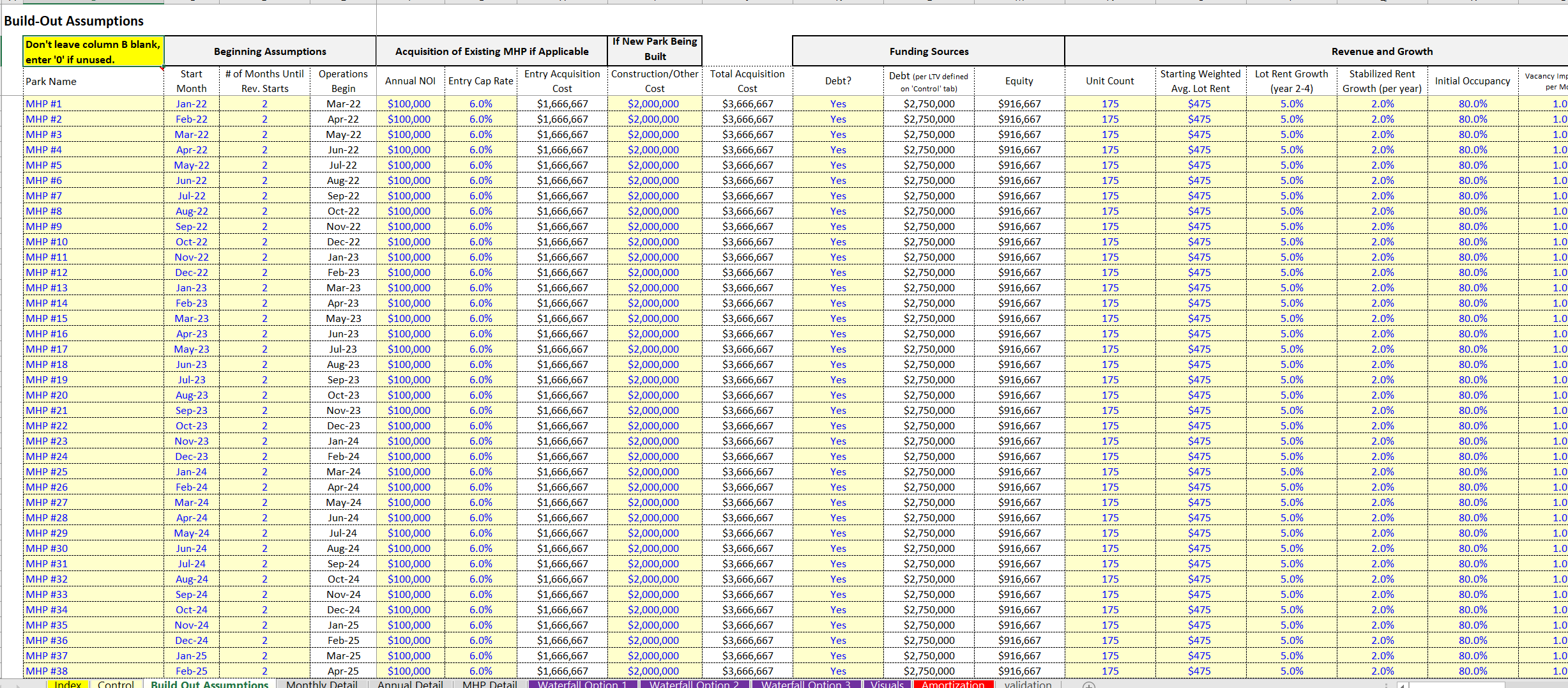Click the yellow 'Don't leave column B blank' note
1568x688 pixels.
pos(93,52)
